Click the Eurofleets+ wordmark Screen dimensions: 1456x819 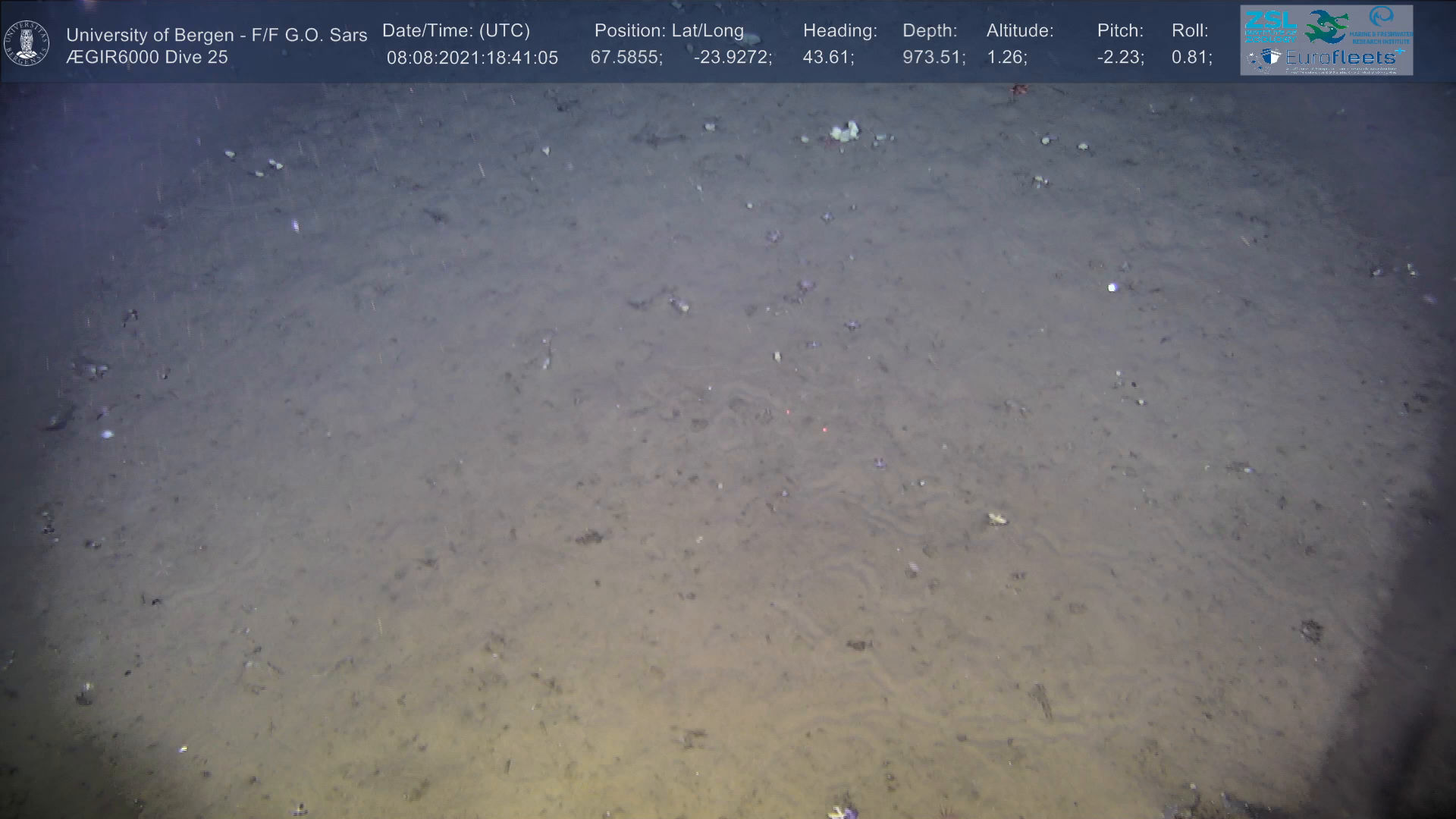tap(1341, 58)
